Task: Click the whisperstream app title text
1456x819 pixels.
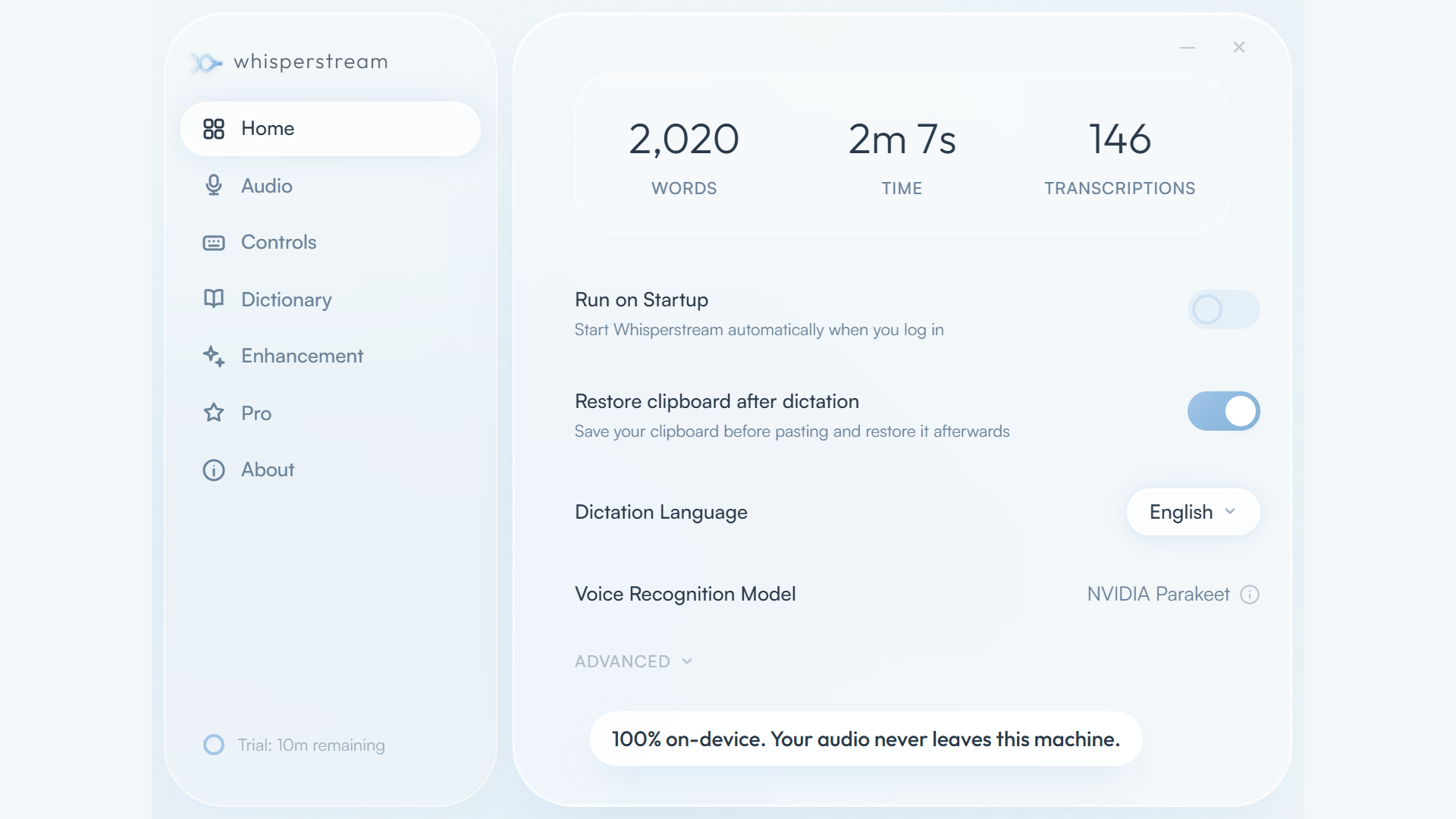Action: 311,61
